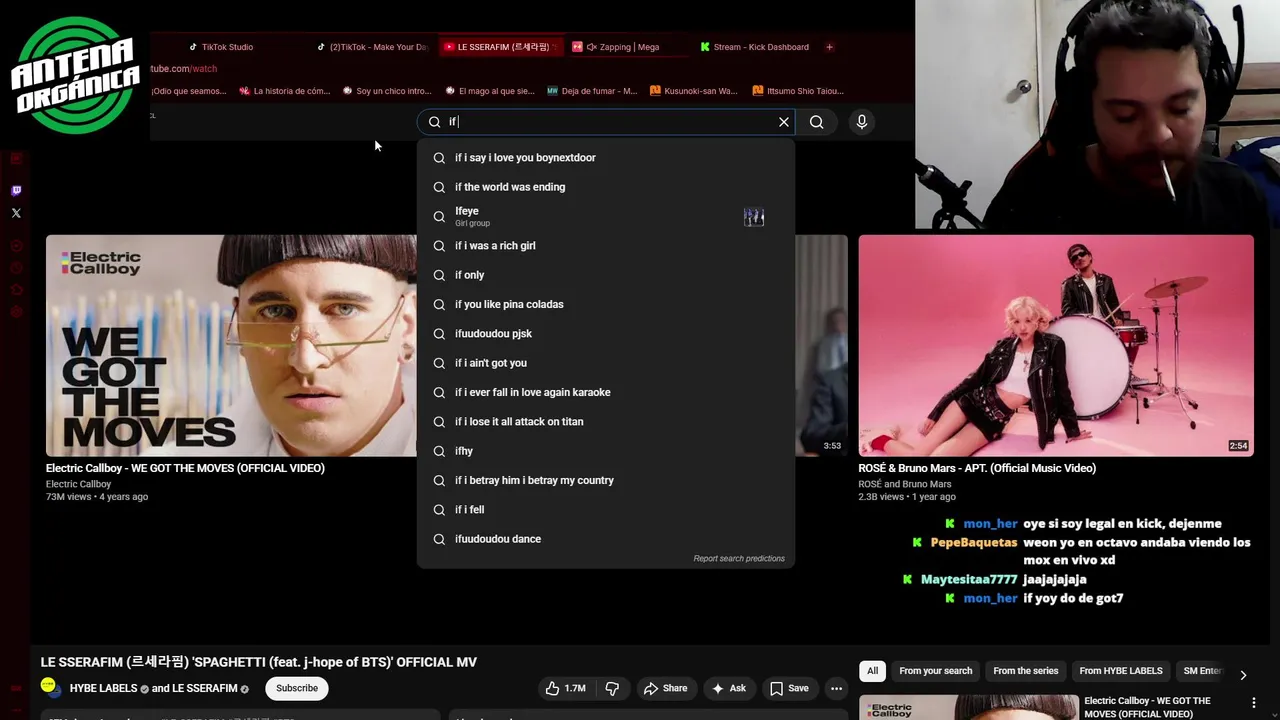Viewport: 1280px width, 720px height.
Task: Select suggestion 'if i say i love you boynextdoor'
Action: tap(606, 158)
